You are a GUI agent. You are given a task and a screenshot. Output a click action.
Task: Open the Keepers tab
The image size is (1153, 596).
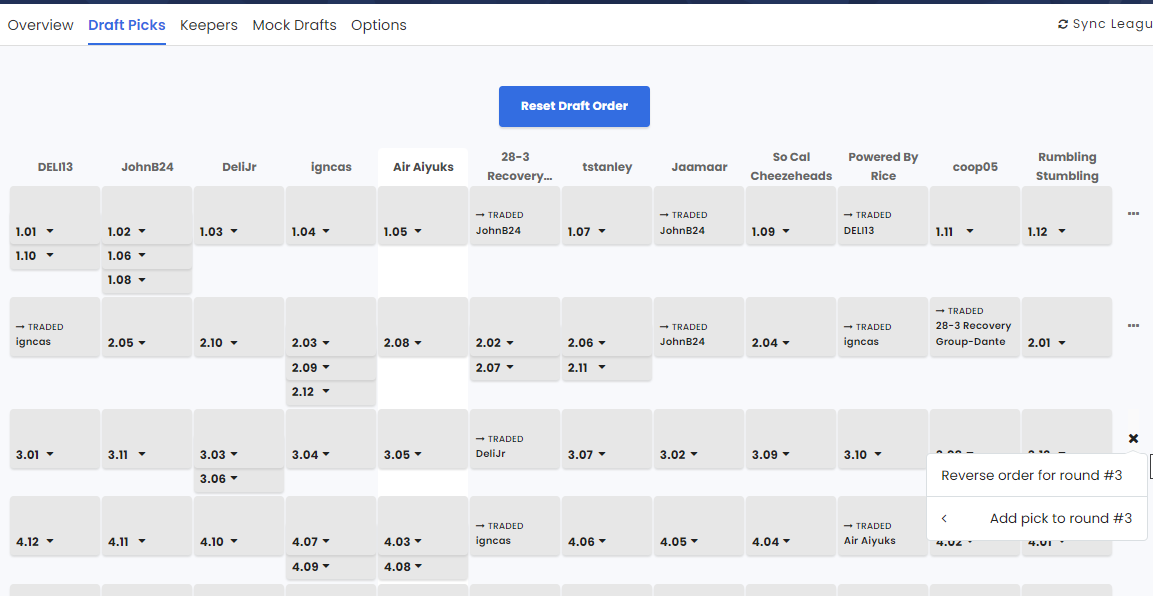click(208, 25)
